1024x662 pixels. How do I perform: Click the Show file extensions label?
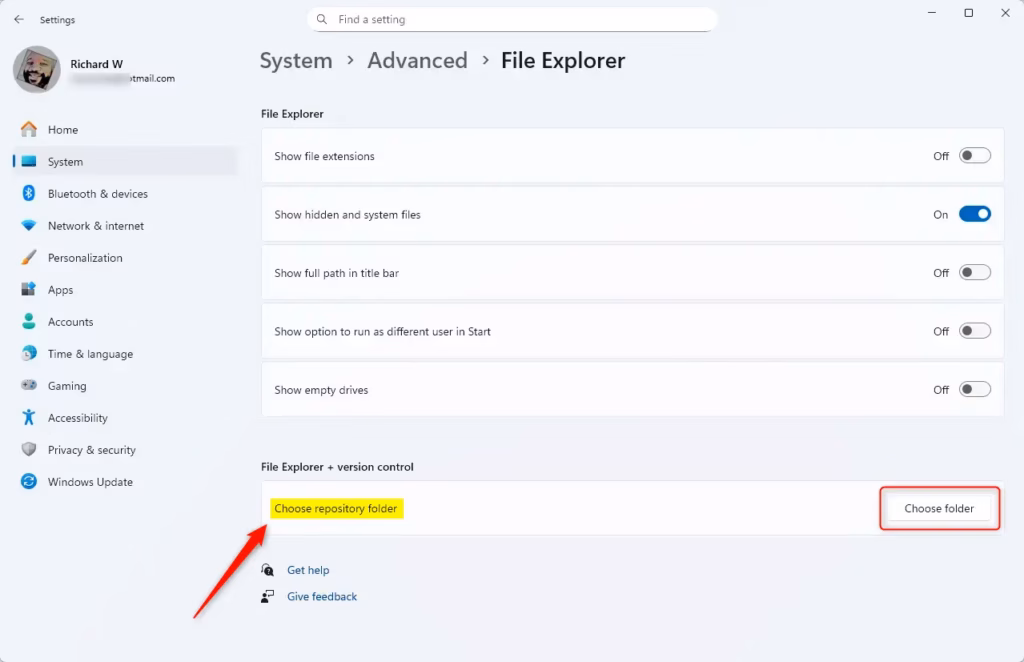click(325, 156)
